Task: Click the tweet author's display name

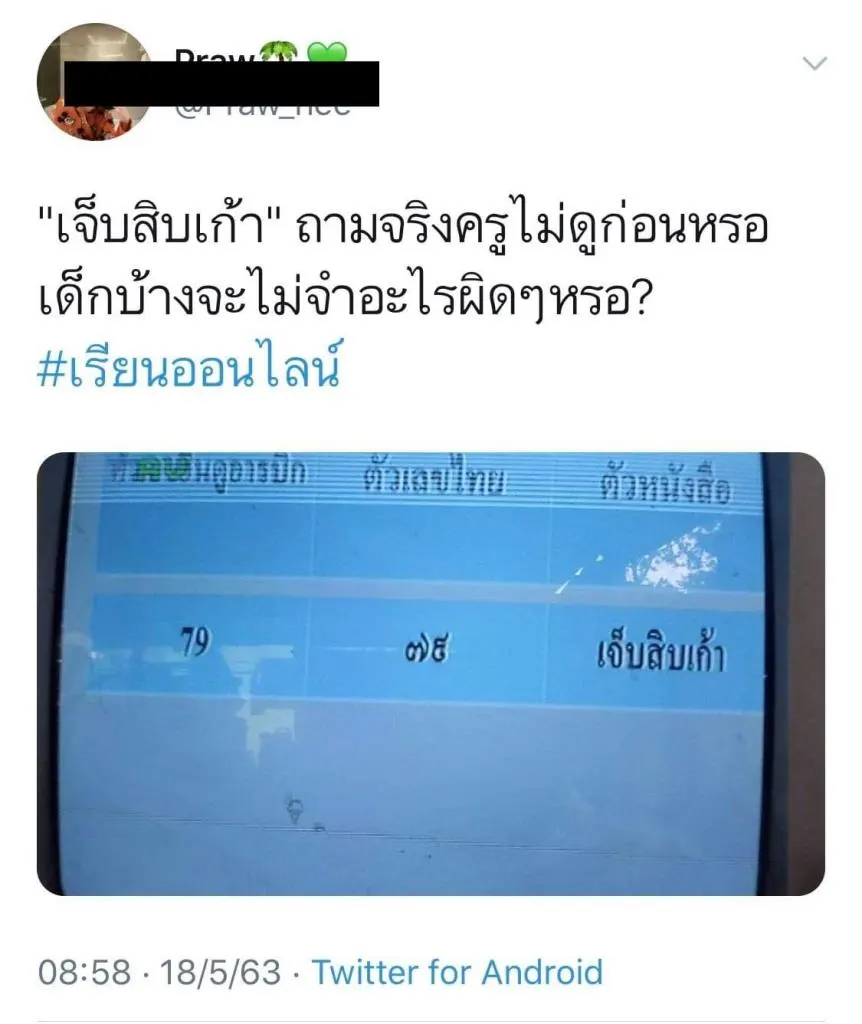Action: pyautogui.click(x=216, y=57)
